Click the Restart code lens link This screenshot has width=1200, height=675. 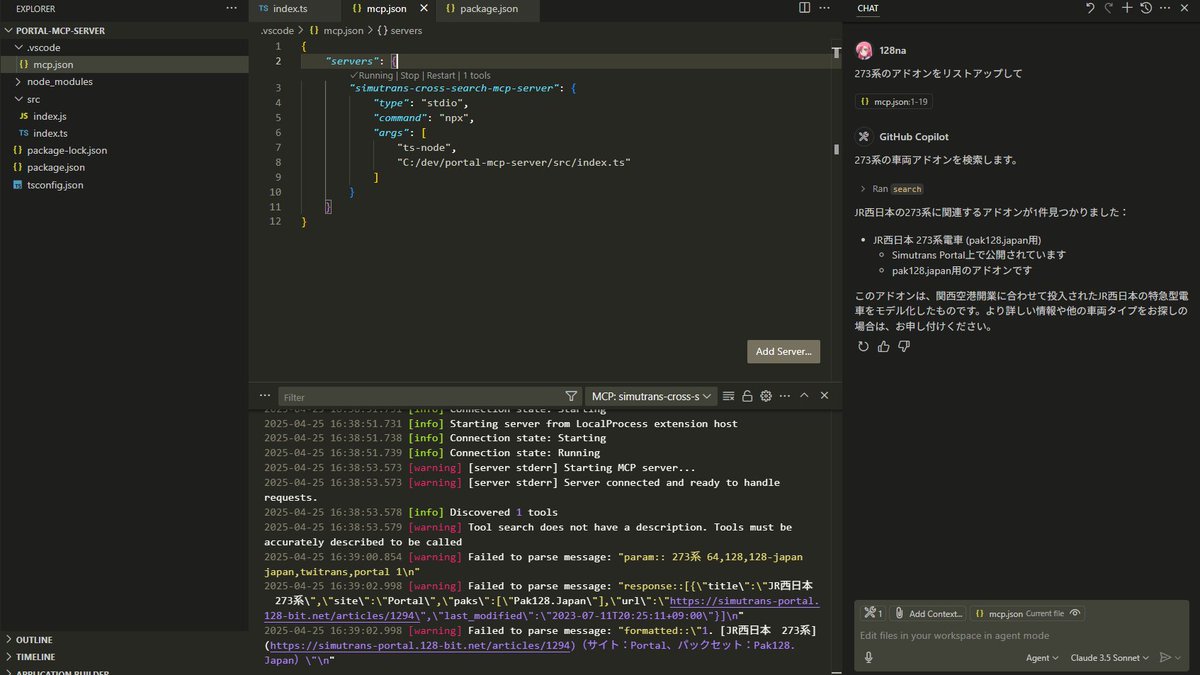coord(441,75)
